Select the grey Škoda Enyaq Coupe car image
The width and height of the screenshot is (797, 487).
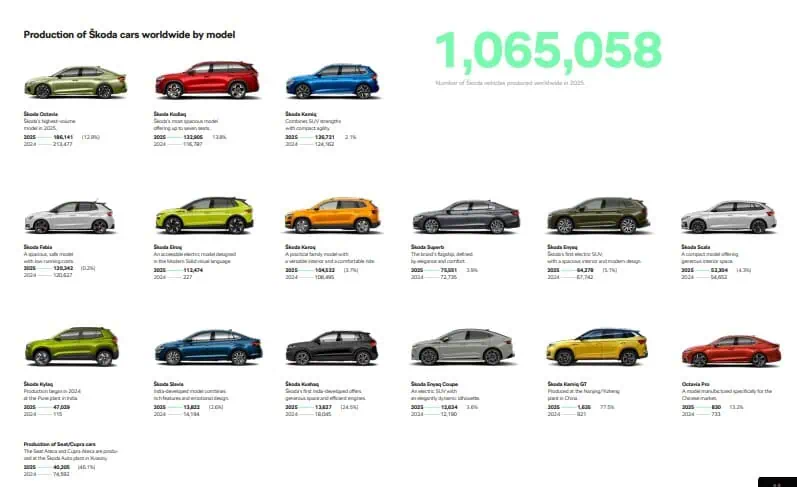[463, 347]
